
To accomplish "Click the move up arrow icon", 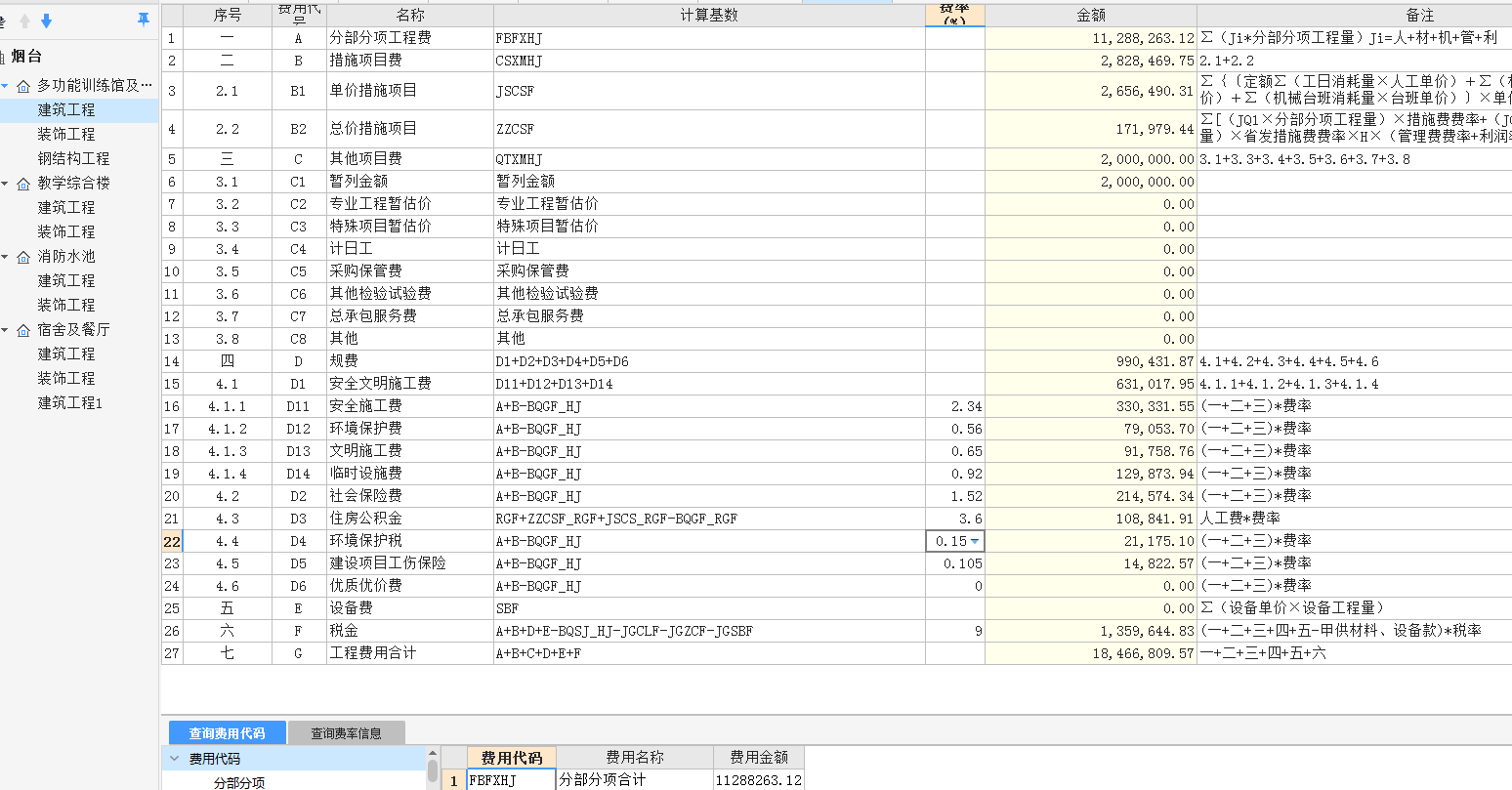I will (x=25, y=21).
